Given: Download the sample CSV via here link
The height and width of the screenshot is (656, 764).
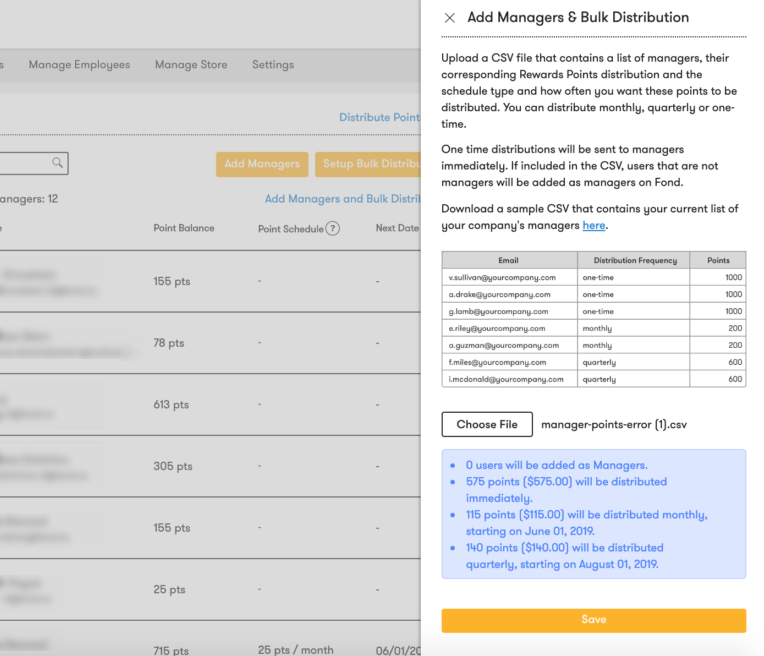Looking at the screenshot, I should click(x=594, y=225).
